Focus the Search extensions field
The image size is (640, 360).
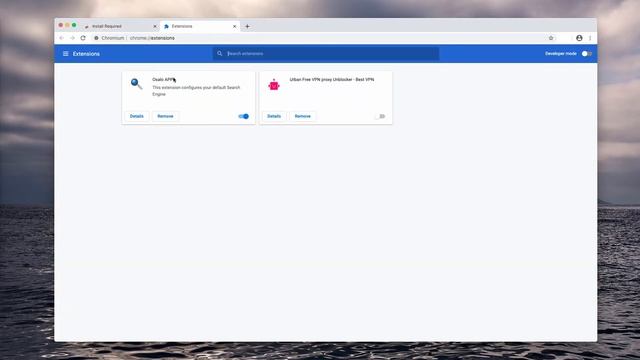(x=326, y=53)
